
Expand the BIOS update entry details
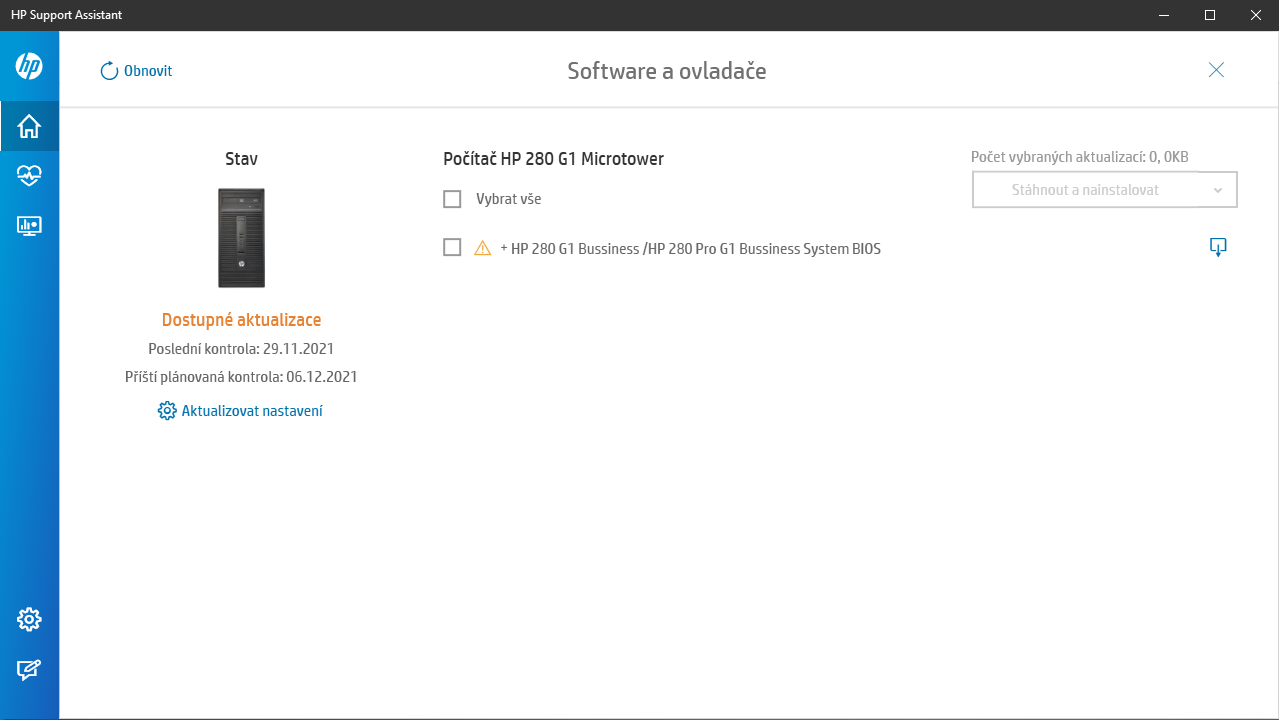505,248
